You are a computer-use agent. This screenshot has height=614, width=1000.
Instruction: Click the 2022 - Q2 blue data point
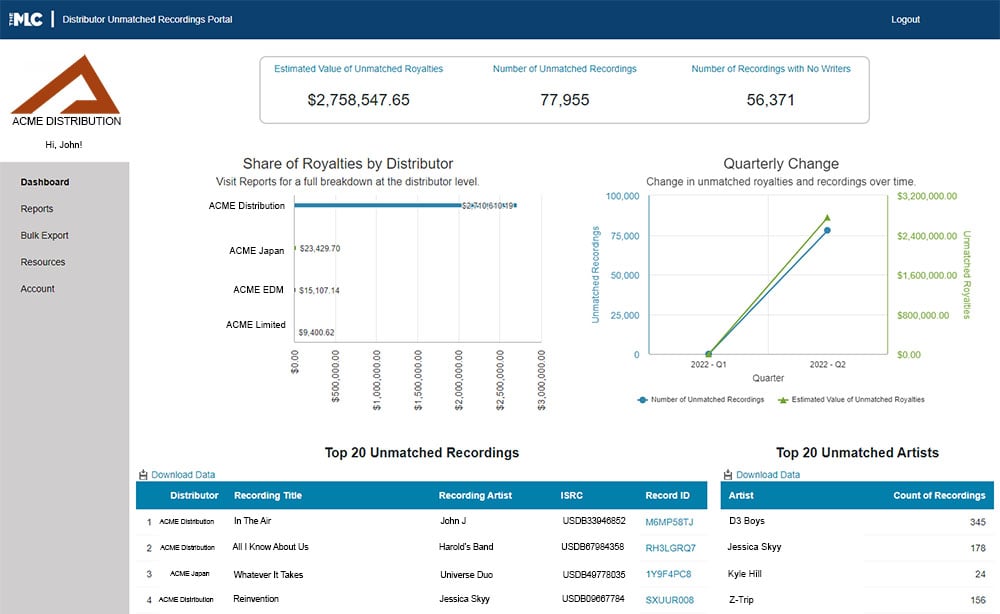click(827, 230)
